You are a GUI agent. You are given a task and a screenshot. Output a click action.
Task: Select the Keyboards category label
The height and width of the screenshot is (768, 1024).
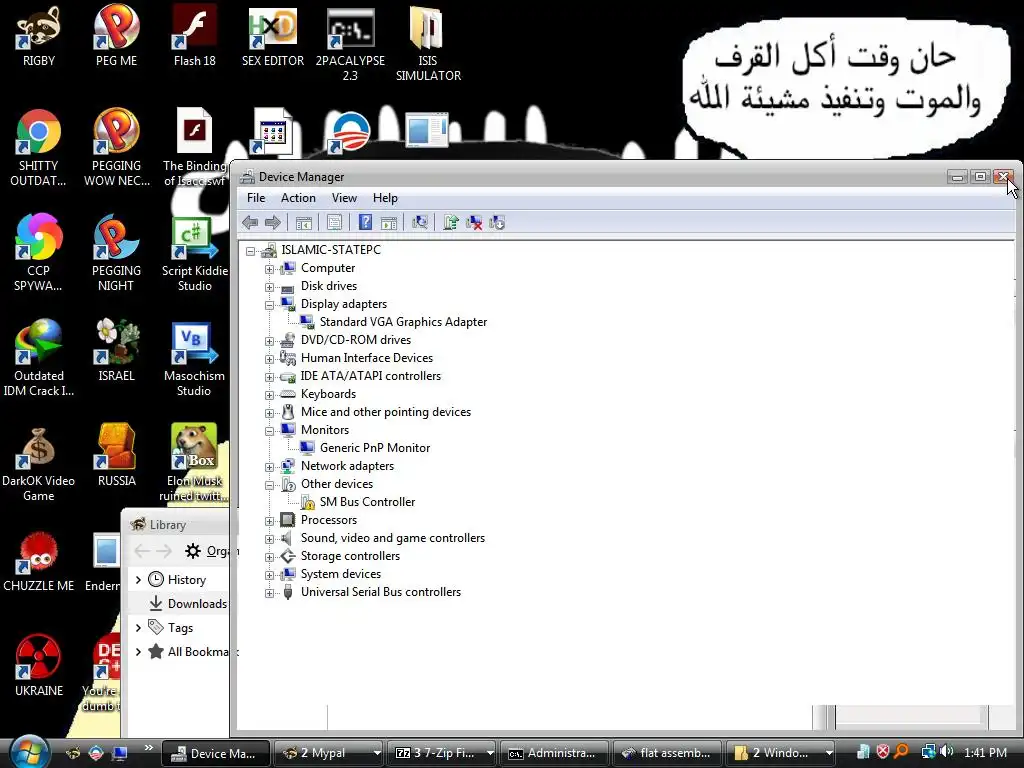point(328,394)
